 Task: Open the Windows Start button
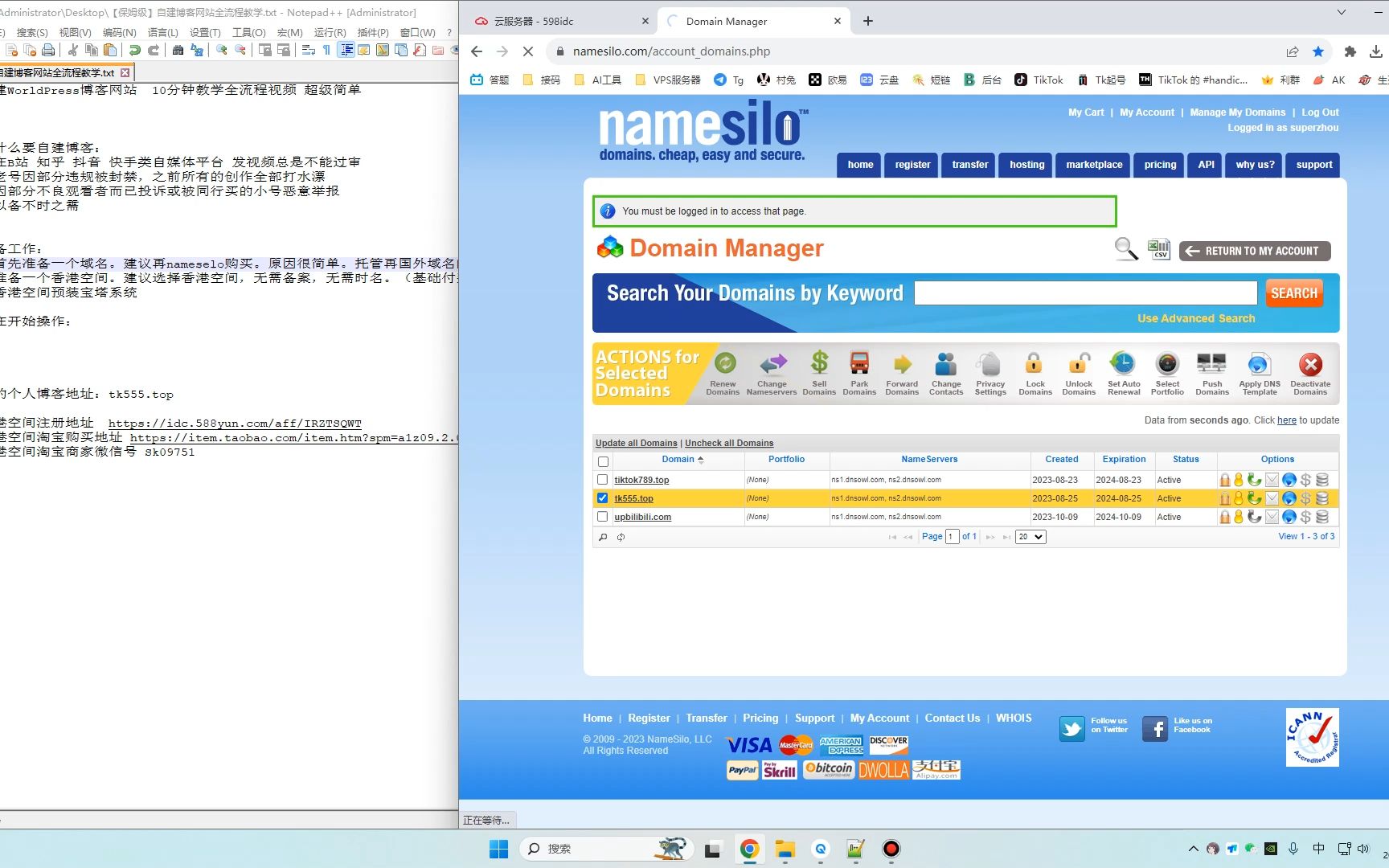pyautogui.click(x=498, y=849)
